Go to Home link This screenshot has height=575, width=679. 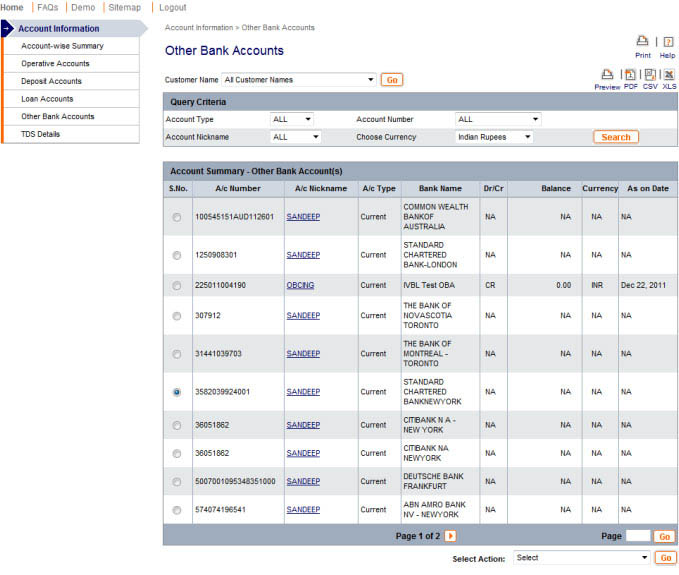point(12,7)
